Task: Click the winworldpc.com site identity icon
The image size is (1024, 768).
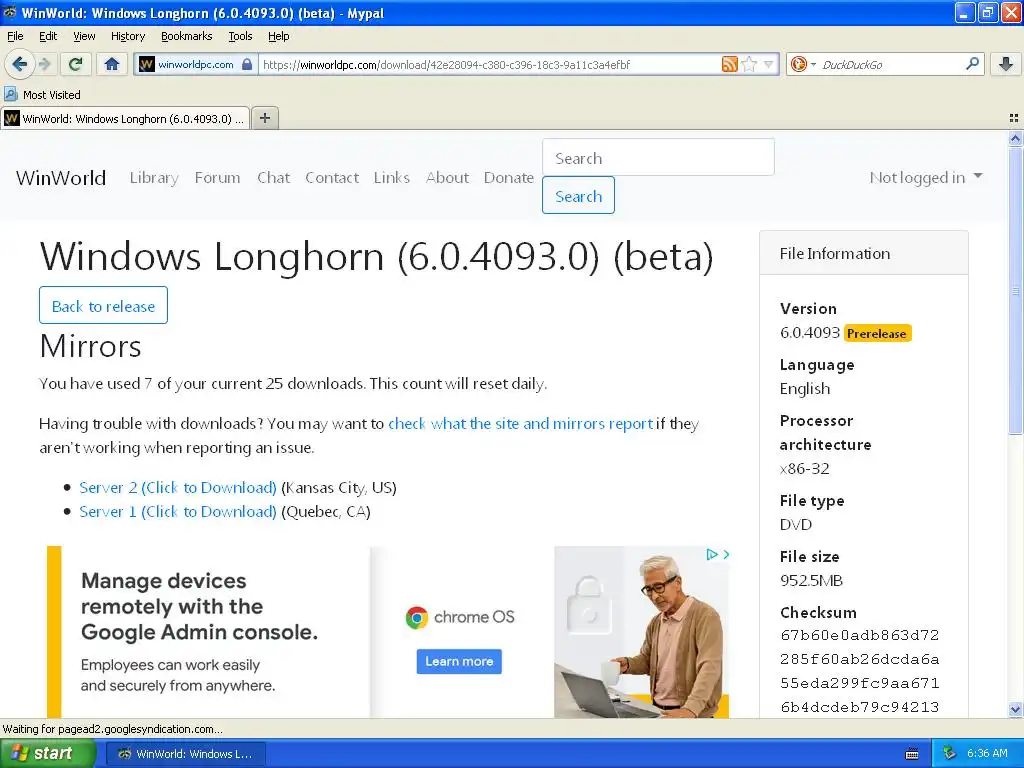Action: pyautogui.click(x=148, y=64)
